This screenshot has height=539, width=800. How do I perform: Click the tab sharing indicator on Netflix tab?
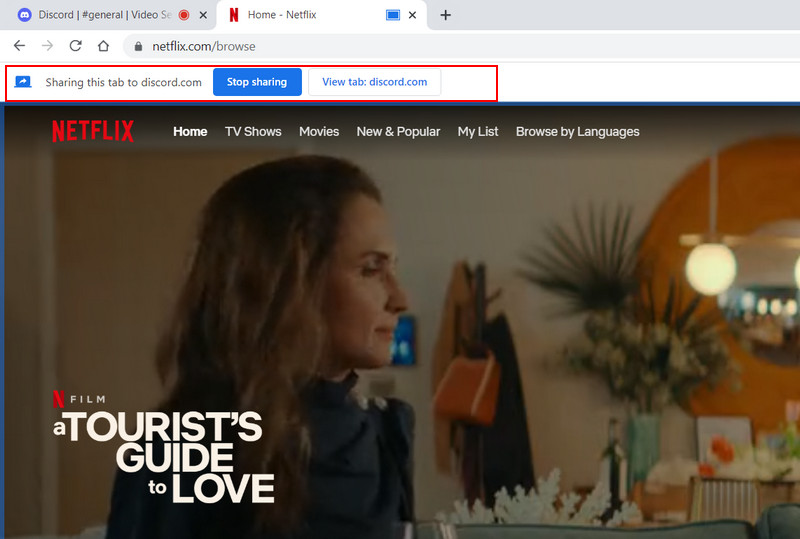[393, 15]
